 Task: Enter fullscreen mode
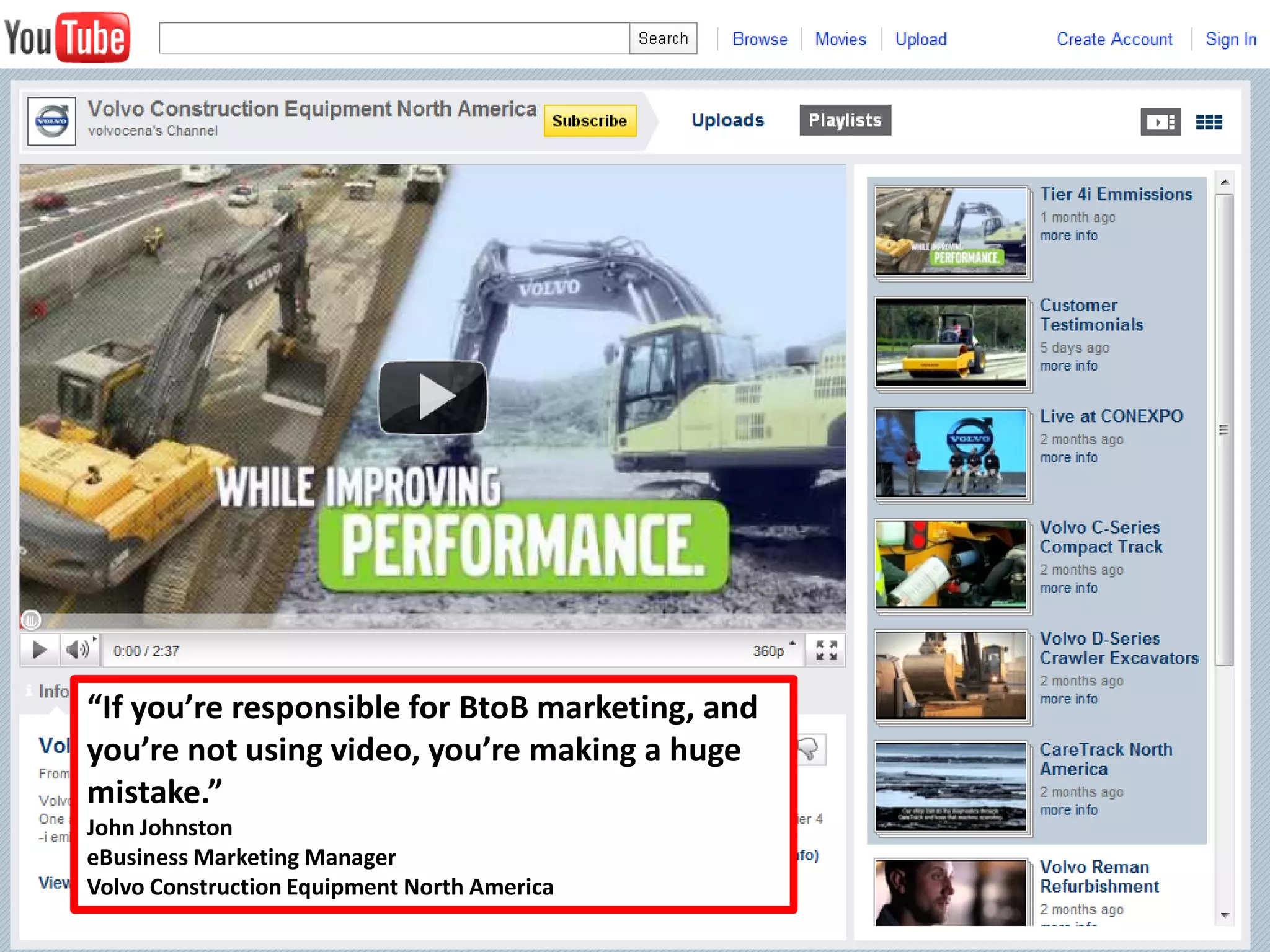click(826, 650)
